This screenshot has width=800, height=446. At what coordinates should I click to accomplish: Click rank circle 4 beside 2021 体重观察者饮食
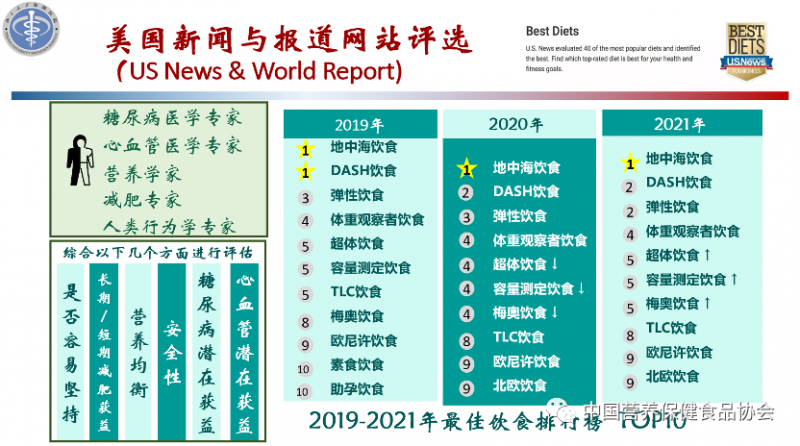pos(630,234)
